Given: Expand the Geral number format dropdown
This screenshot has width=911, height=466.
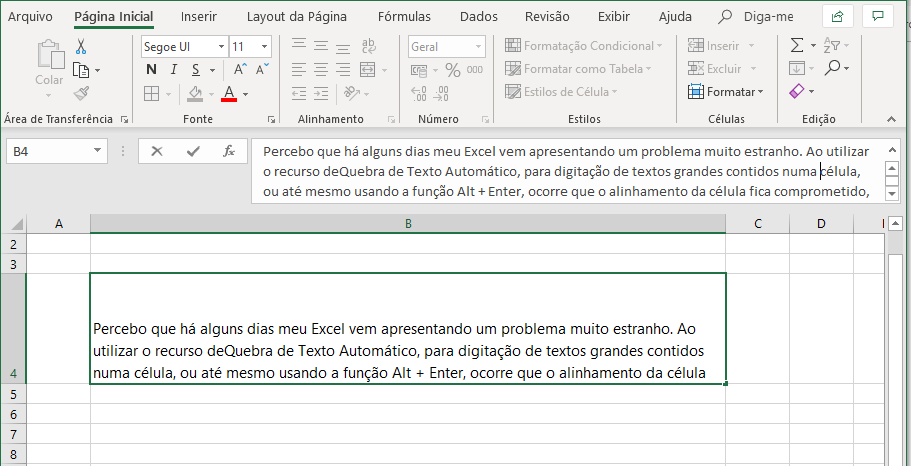Looking at the screenshot, I should coord(479,47).
